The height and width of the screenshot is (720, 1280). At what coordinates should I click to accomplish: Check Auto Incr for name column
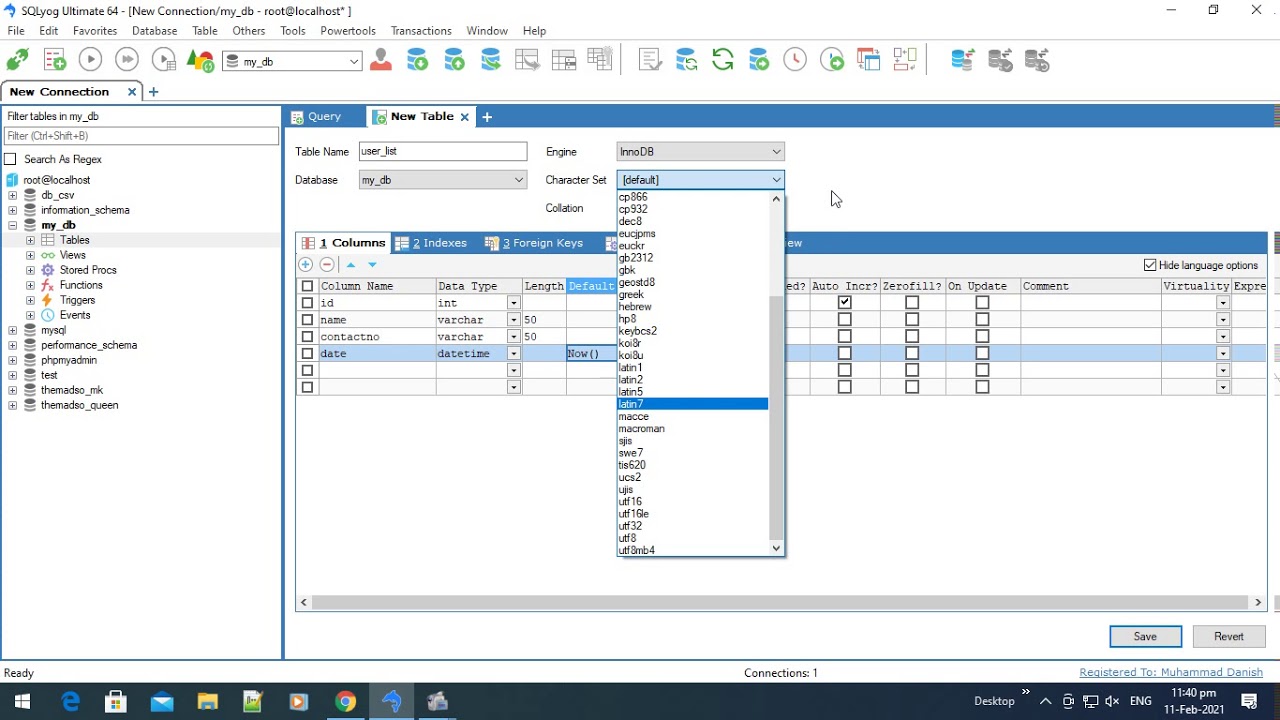(x=845, y=320)
